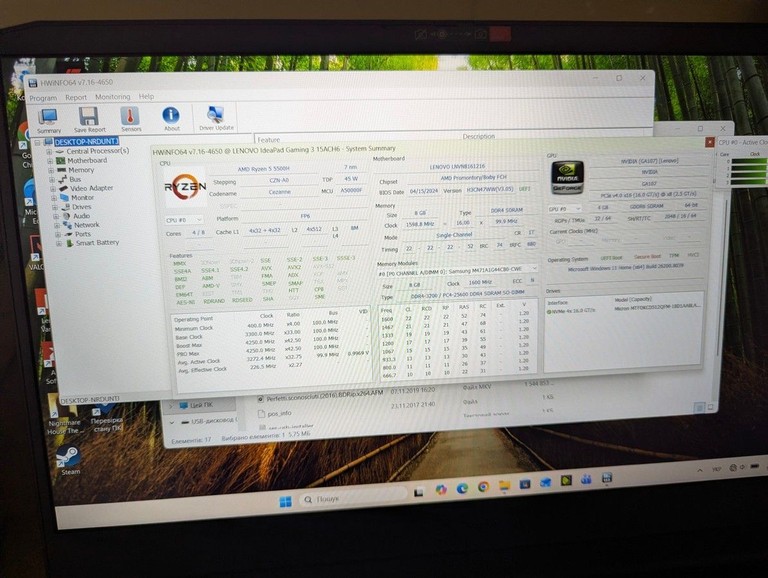Viewport: 768px width, 578px height.
Task: Expand the Drives tree node
Action: click(55, 207)
